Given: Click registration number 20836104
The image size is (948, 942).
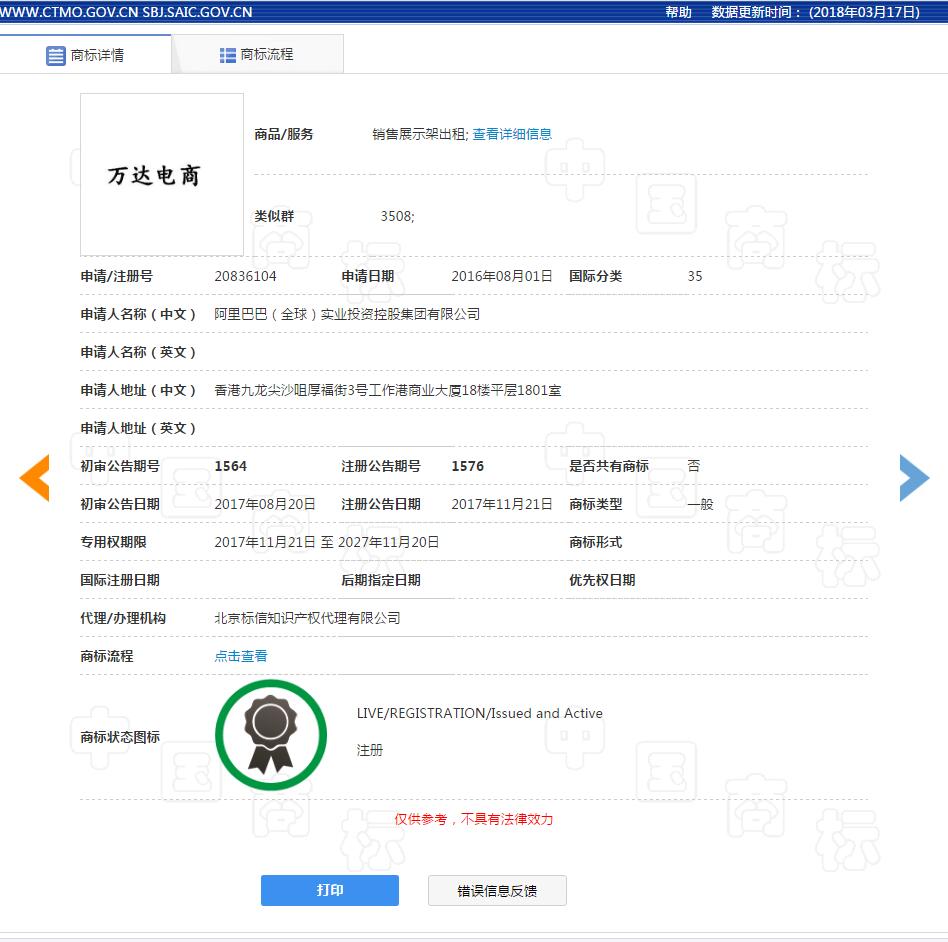Looking at the screenshot, I should (245, 276).
